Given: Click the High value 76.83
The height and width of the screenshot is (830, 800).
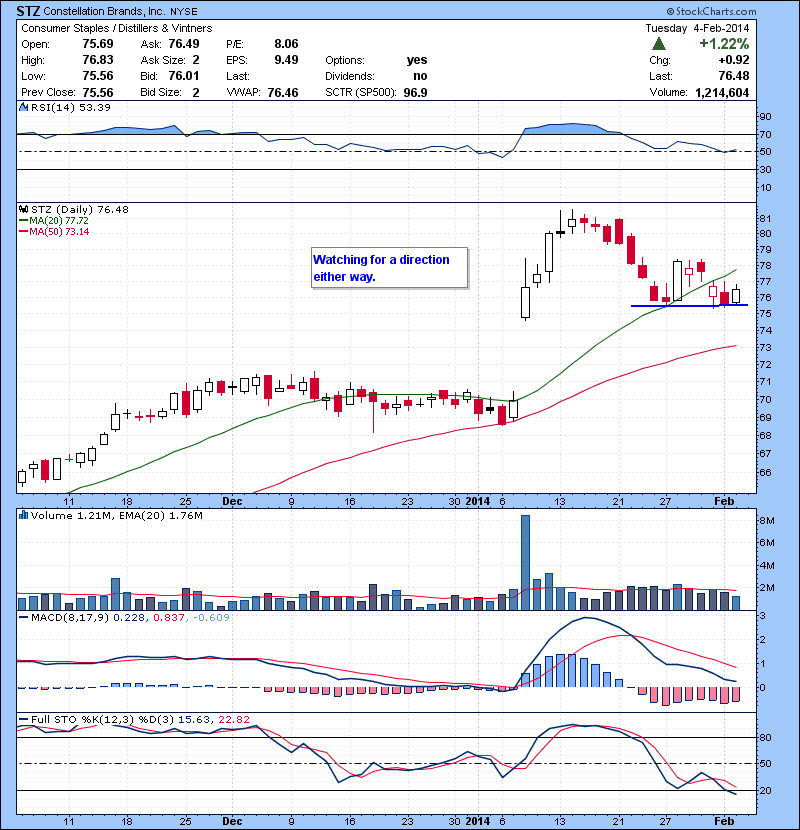Looking at the screenshot, I should (x=98, y=60).
